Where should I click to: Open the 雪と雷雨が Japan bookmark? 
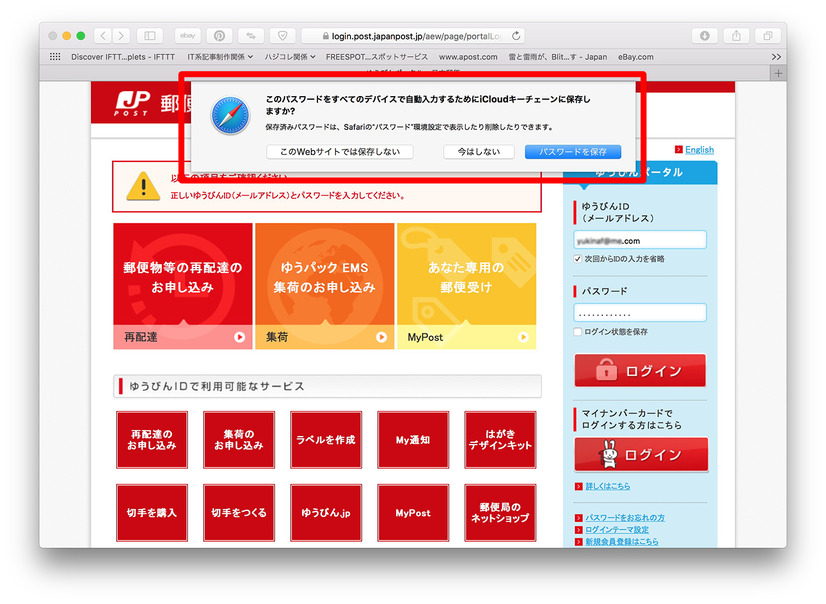tap(557, 57)
